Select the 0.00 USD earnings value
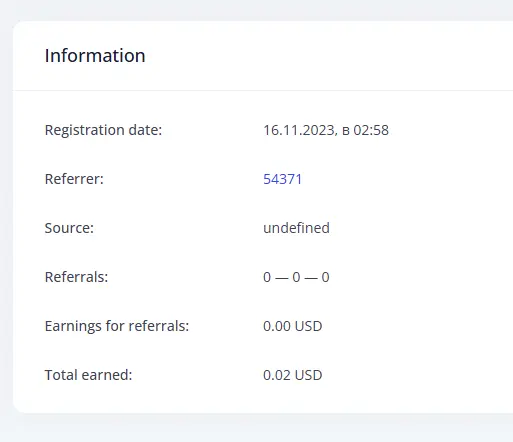The height and width of the screenshot is (442, 513). coord(293,326)
